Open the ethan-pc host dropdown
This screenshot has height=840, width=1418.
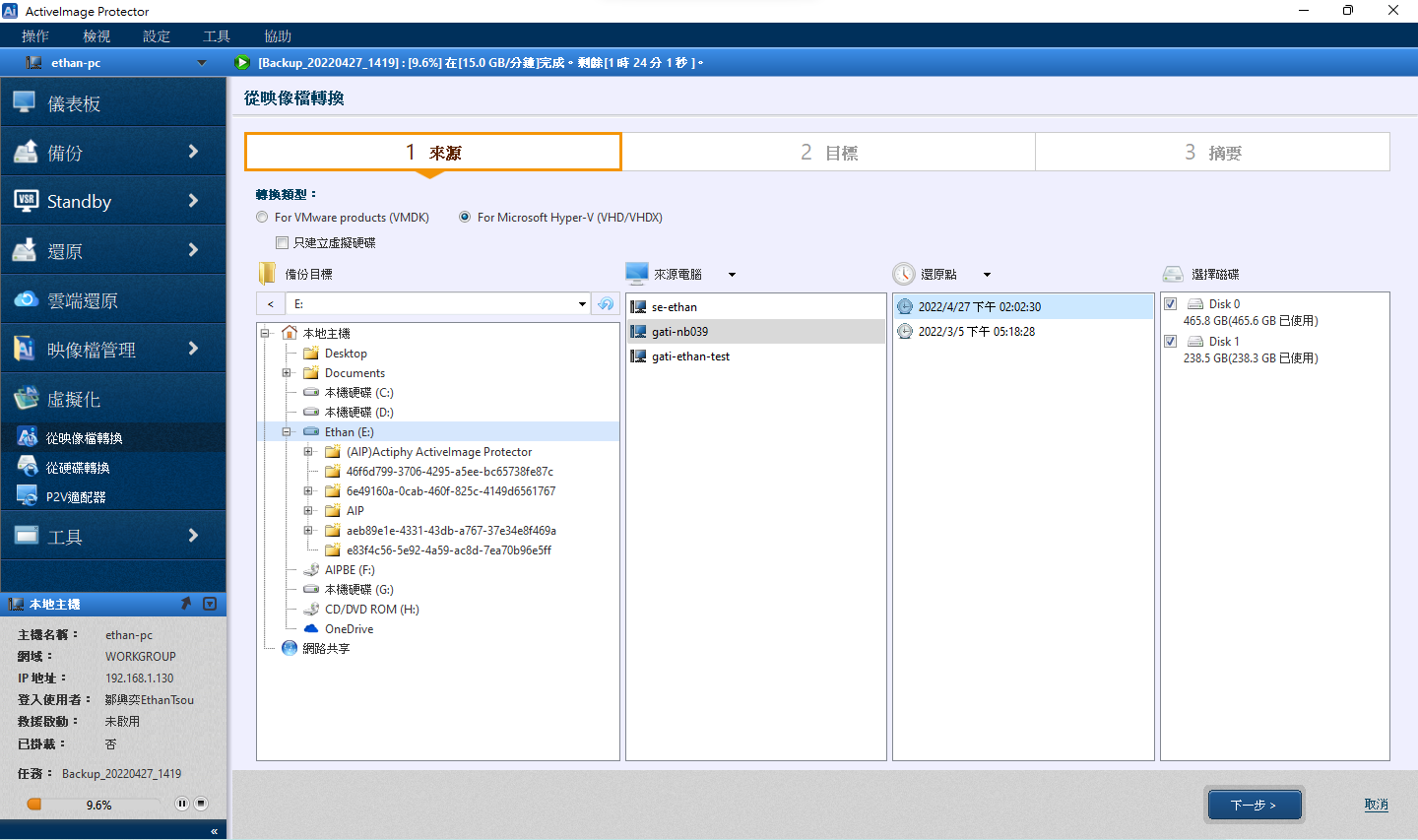202,63
